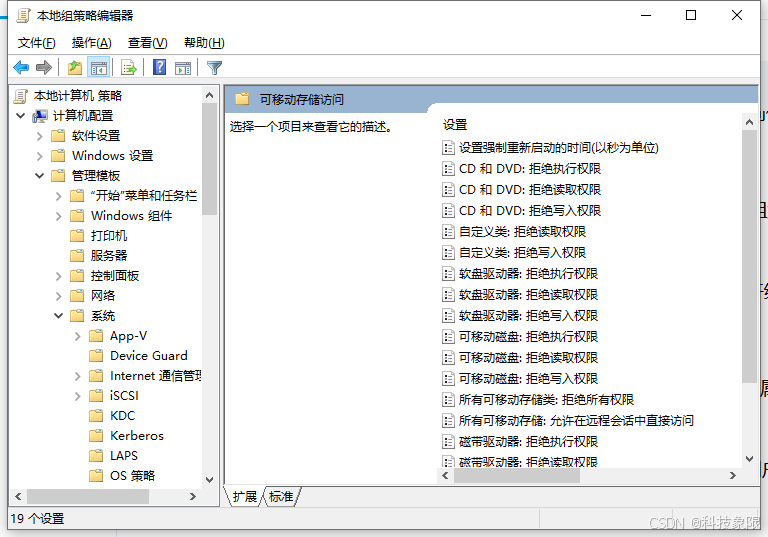This screenshot has width=768, height=537.
Task: Collapse the 系统 tree node
Action: 59,316
